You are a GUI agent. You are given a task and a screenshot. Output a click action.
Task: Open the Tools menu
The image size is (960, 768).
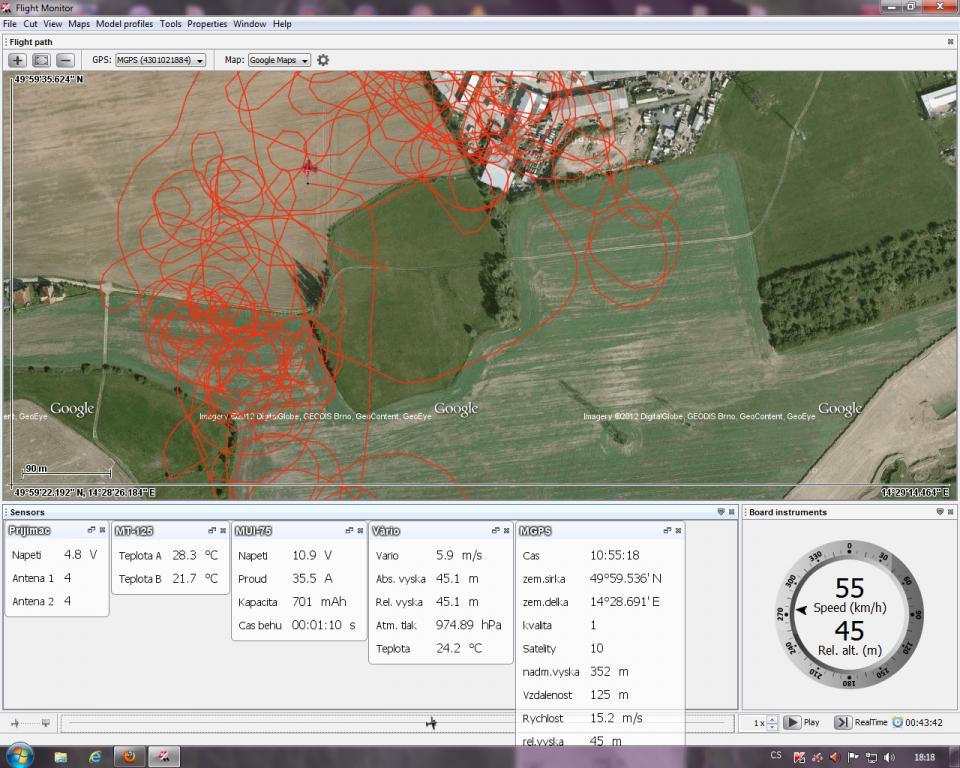[x=170, y=23]
